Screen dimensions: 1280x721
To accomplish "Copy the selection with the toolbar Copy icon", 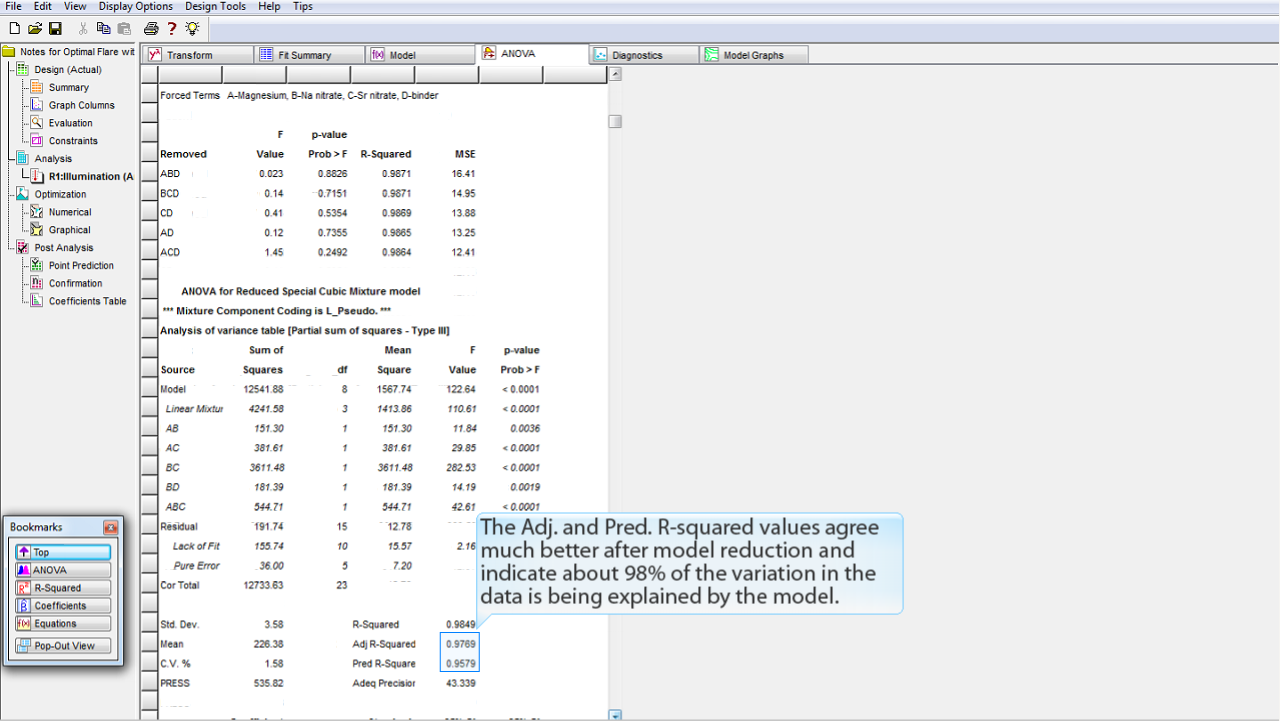I will [104, 29].
